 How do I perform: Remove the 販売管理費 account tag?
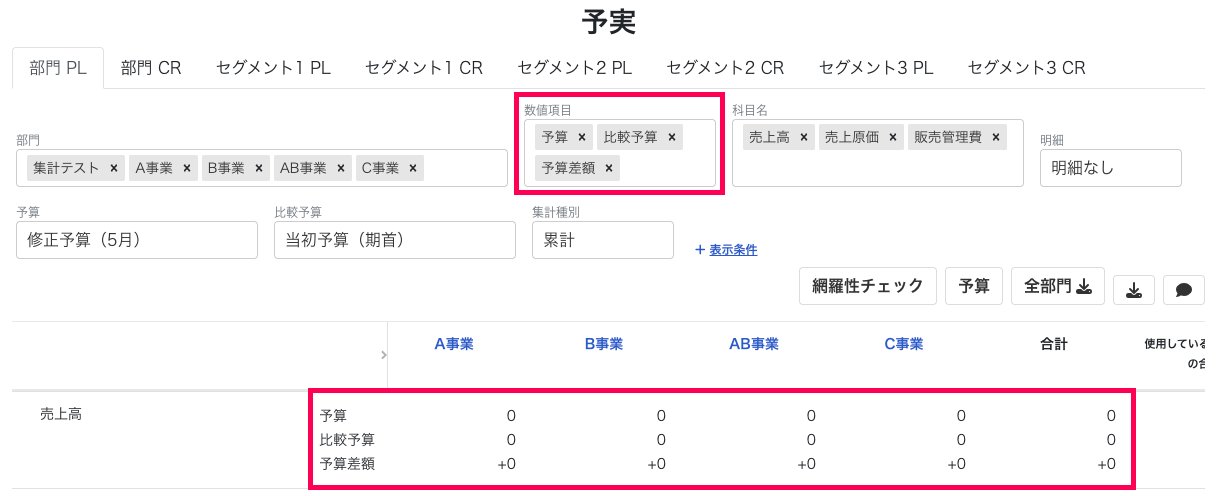point(996,137)
